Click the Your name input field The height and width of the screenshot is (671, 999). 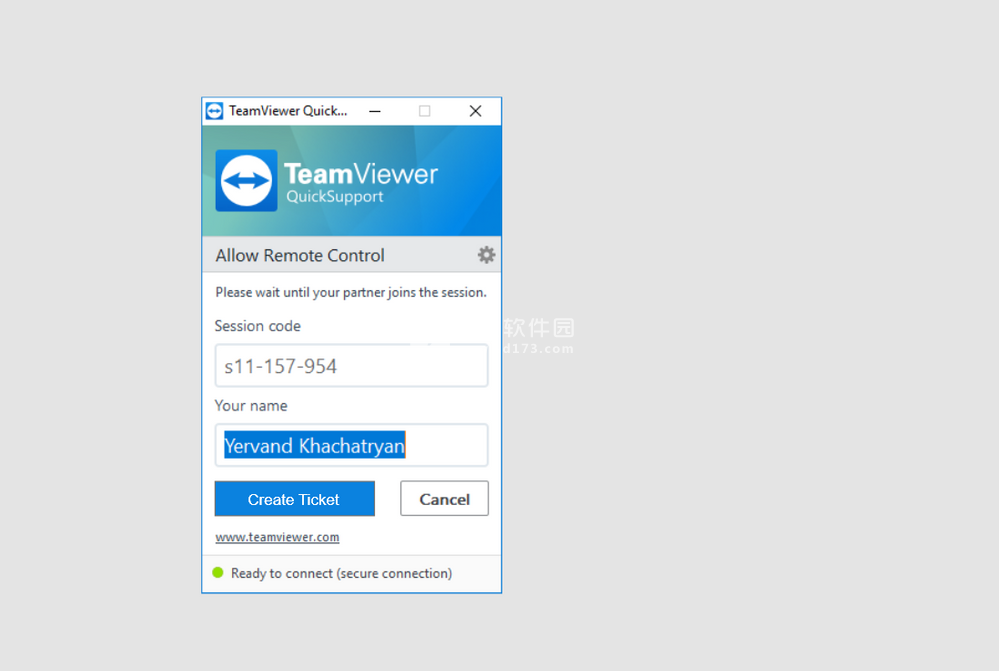(352, 445)
